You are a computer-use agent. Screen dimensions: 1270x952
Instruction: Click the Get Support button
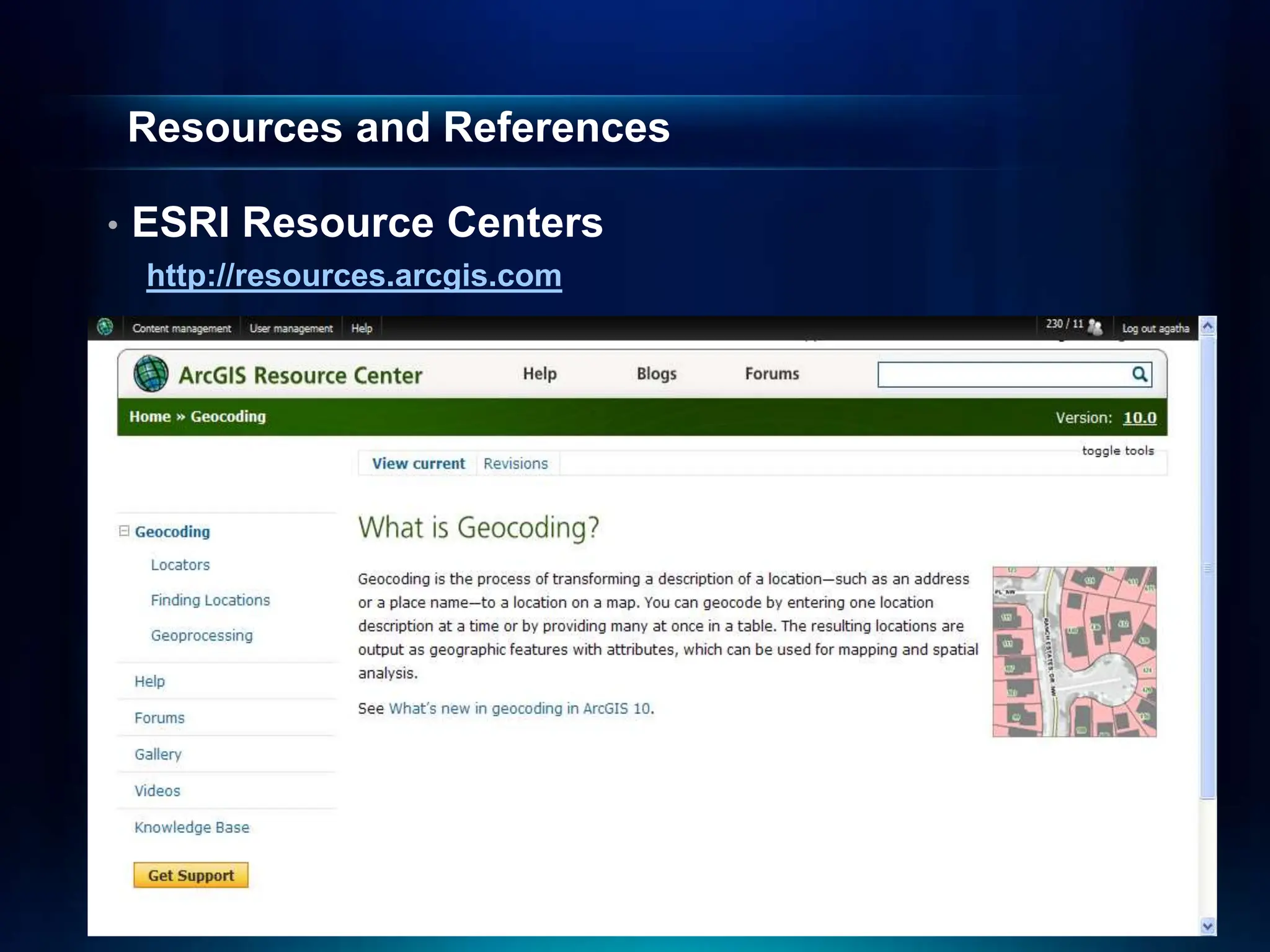(x=191, y=875)
